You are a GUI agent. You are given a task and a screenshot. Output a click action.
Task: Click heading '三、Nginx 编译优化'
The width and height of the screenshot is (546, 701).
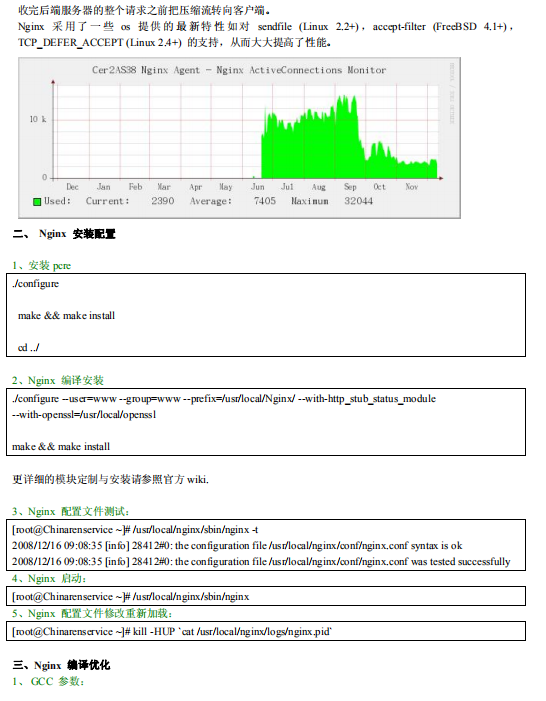pos(61,665)
